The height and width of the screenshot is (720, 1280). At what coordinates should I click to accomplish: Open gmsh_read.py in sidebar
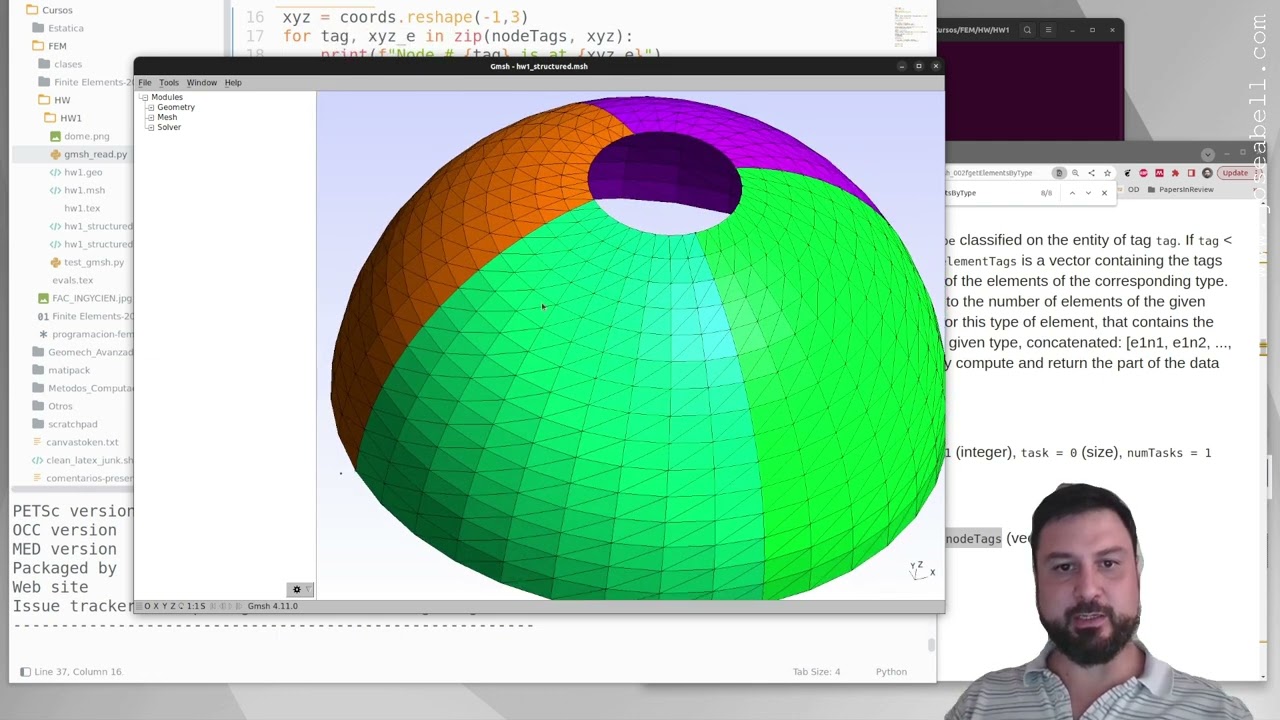click(x=95, y=154)
